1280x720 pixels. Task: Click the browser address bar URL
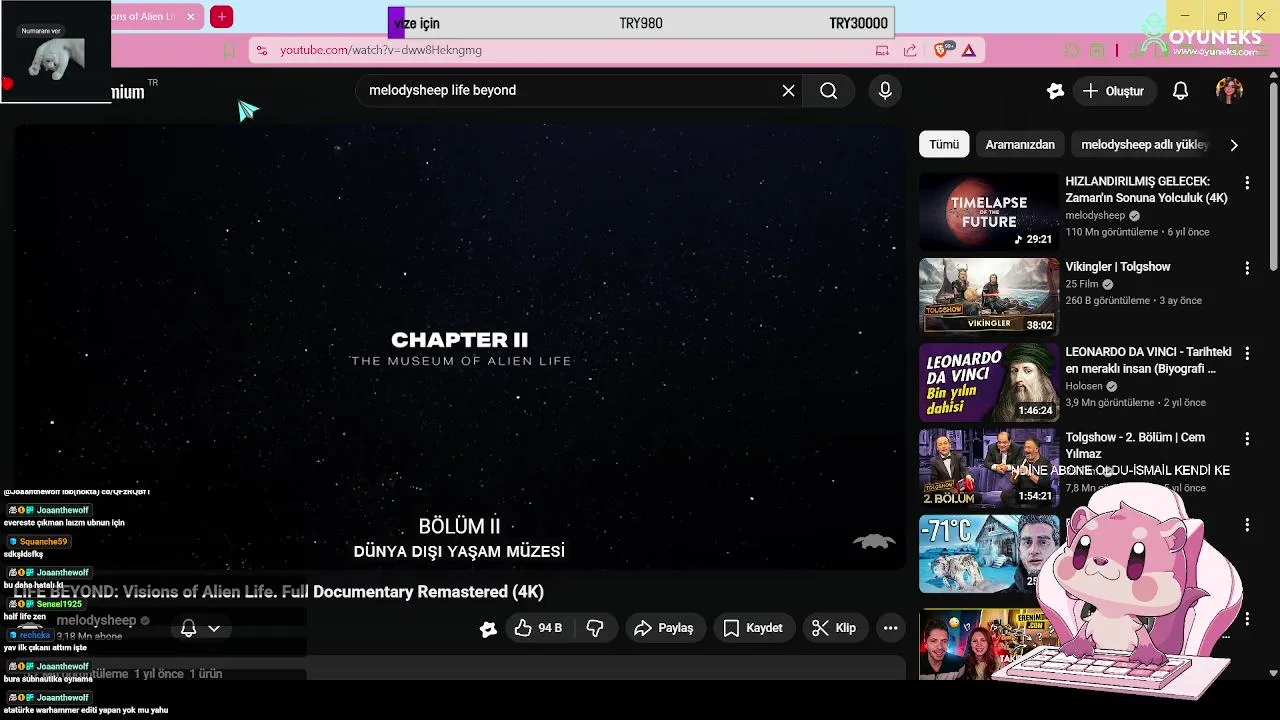coord(381,50)
